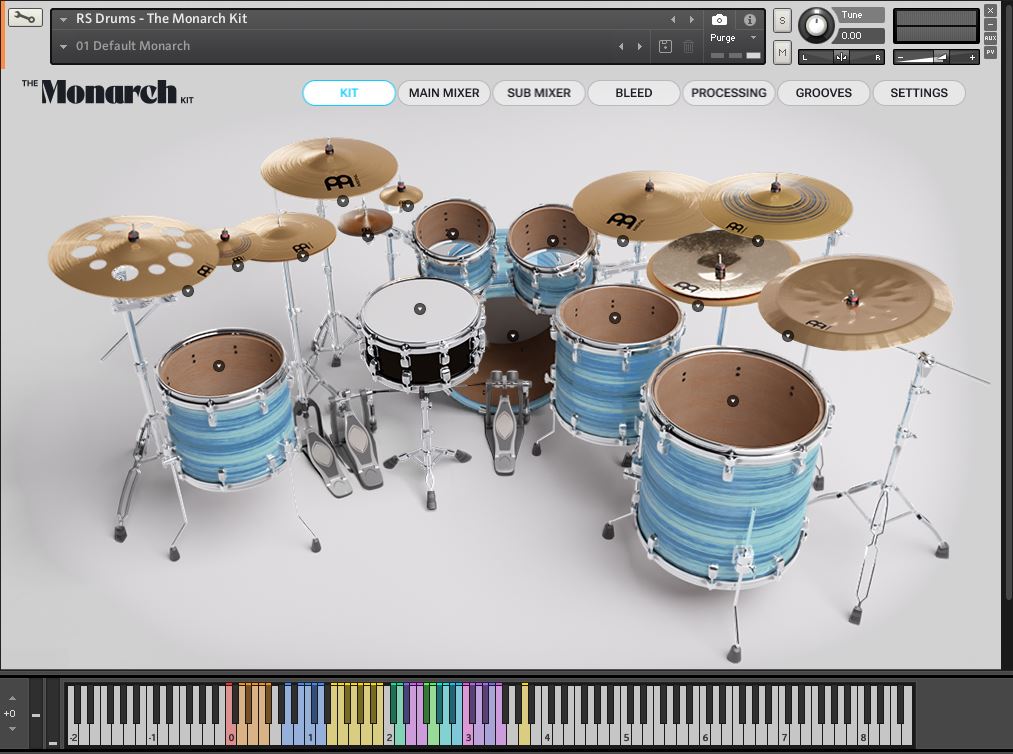Toggle the PV performance view button
The image size is (1013, 754).
pos(990,52)
